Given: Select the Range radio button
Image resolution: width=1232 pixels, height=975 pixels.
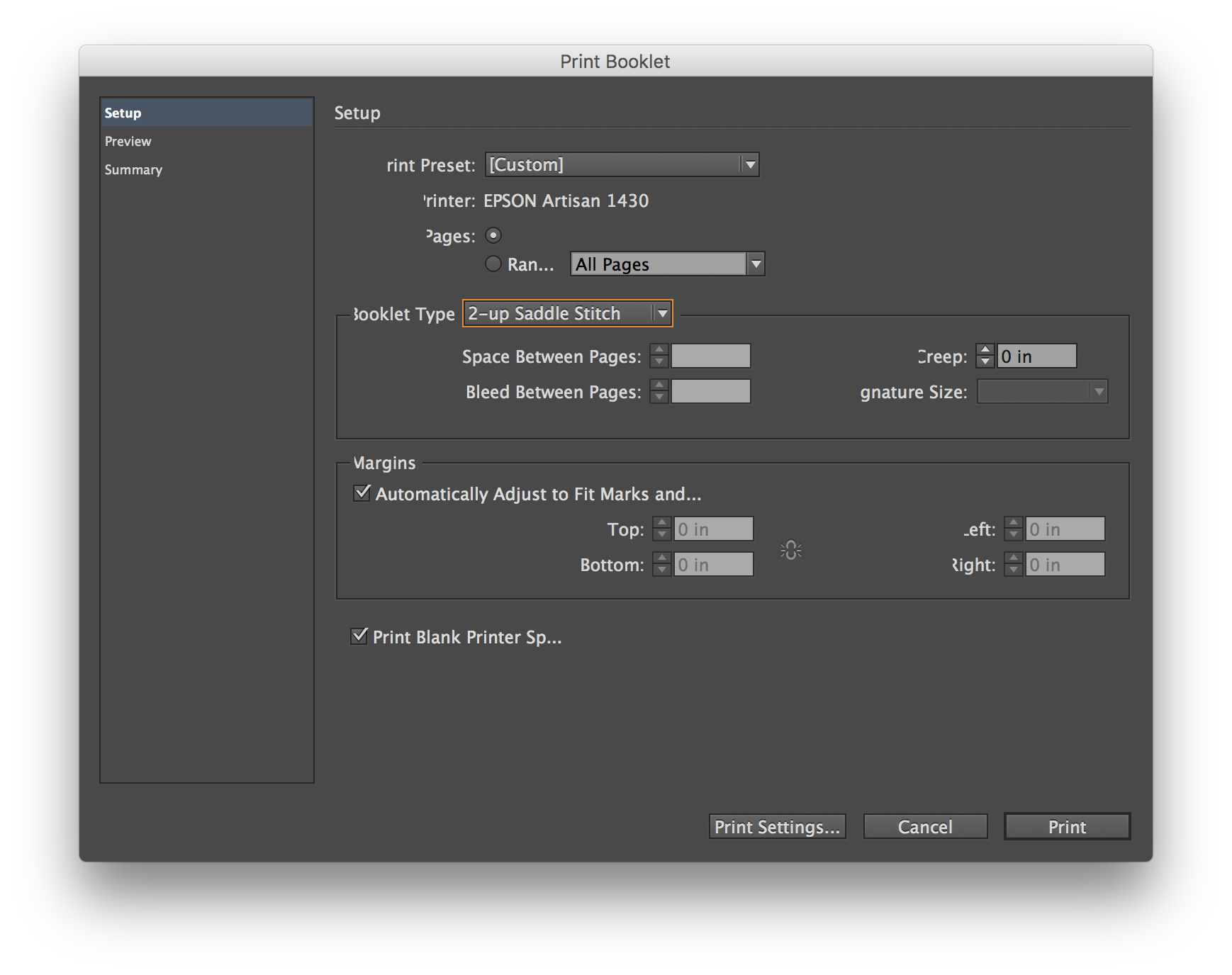Looking at the screenshot, I should click(493, 264).
